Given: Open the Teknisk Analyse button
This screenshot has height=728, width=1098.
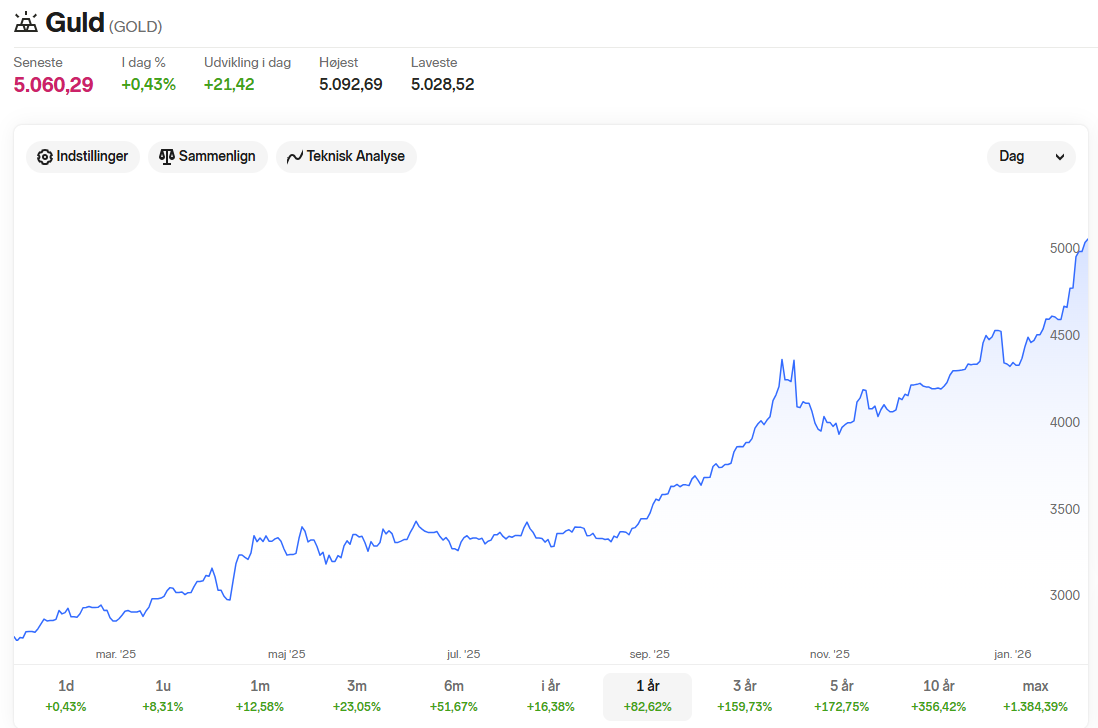Looking at the screenshot, I should coord(347,157).
